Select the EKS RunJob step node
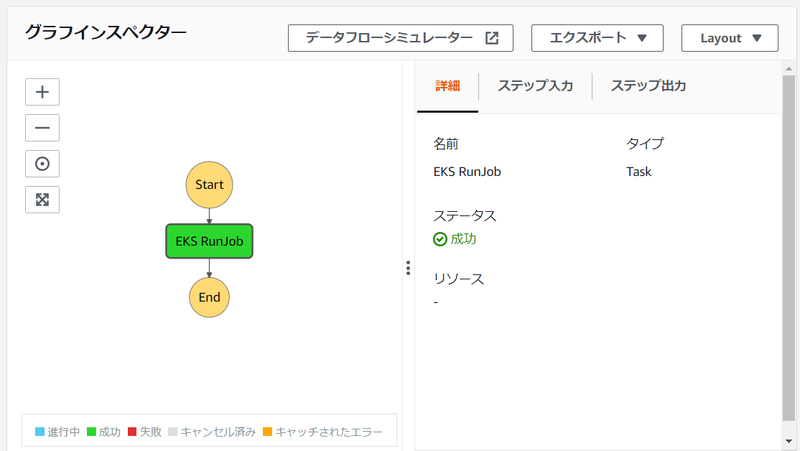This screenshot has width=800, height=451. point(209,241)
